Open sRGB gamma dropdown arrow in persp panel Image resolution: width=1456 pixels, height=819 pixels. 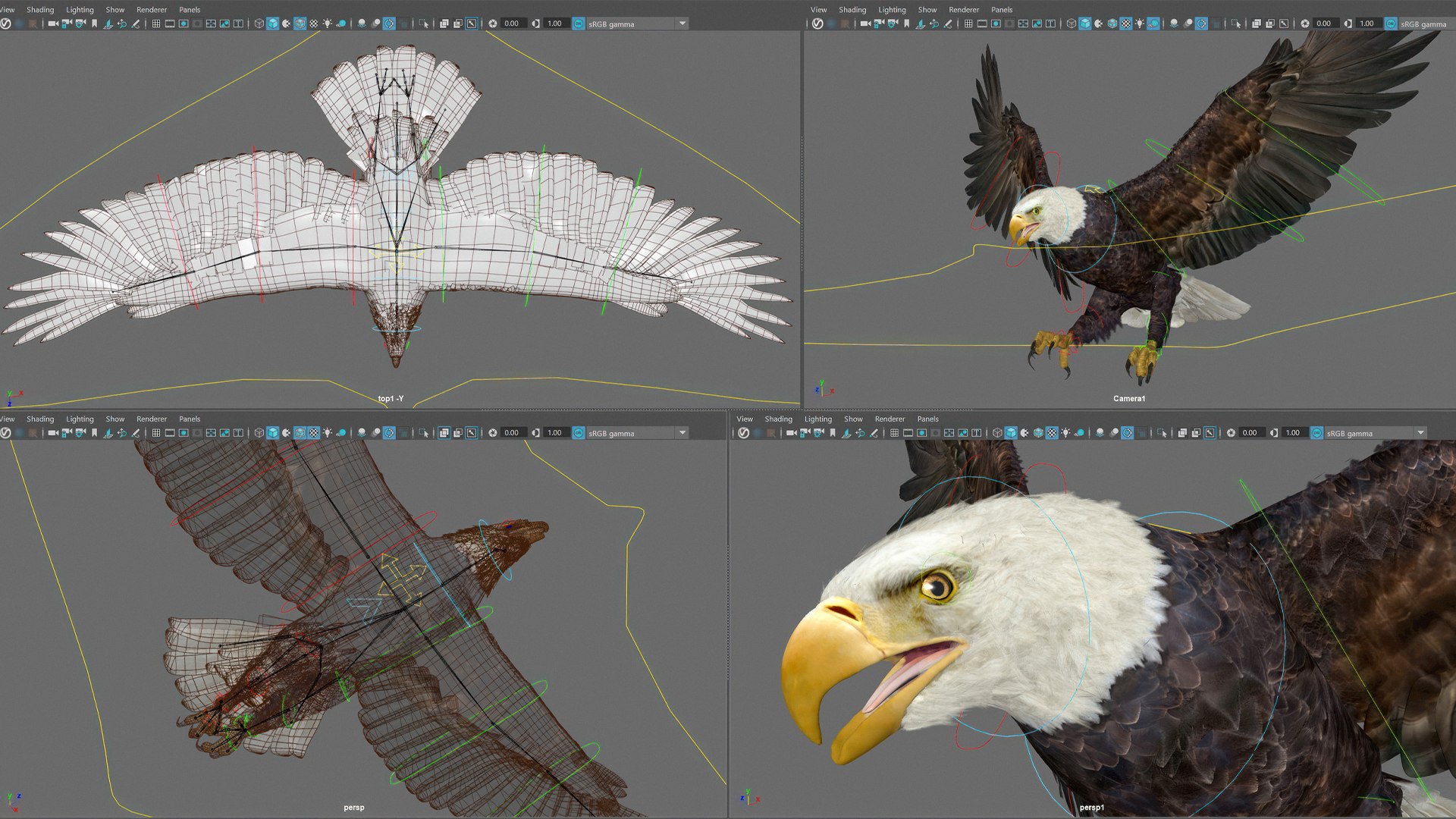[x=682, y=433]
